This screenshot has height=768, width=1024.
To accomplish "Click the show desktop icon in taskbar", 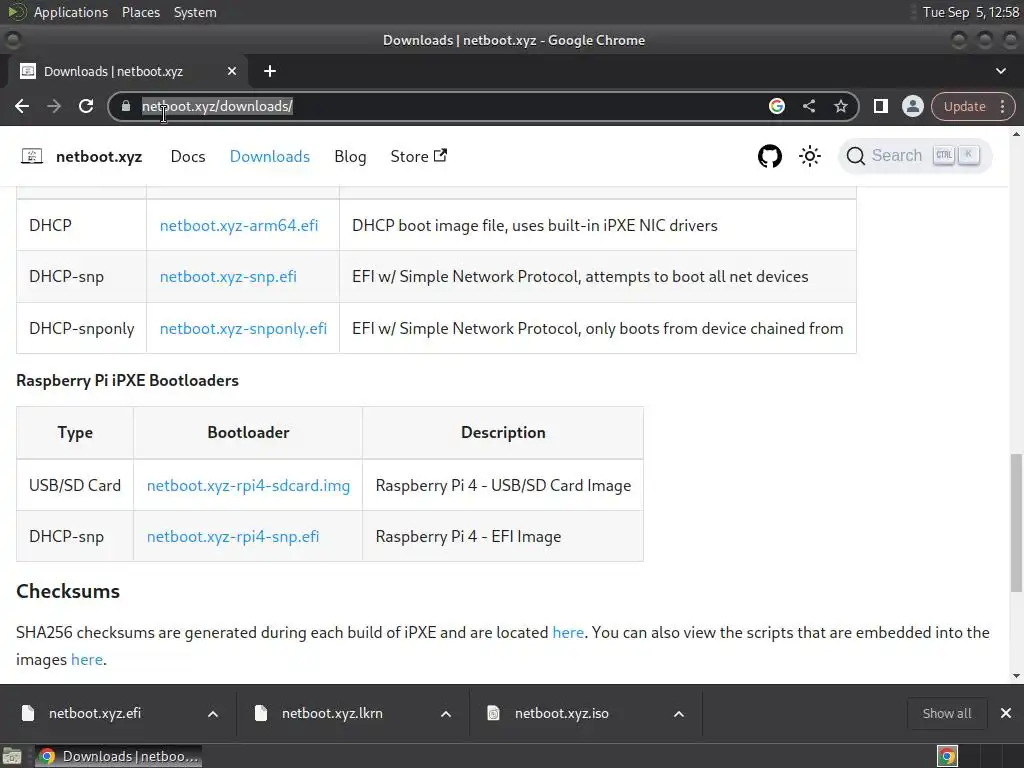I will [x=12, y=756].
